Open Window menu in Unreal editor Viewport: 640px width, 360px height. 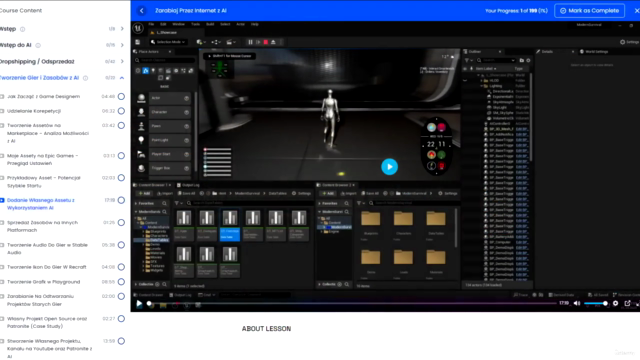click(178, 24)
